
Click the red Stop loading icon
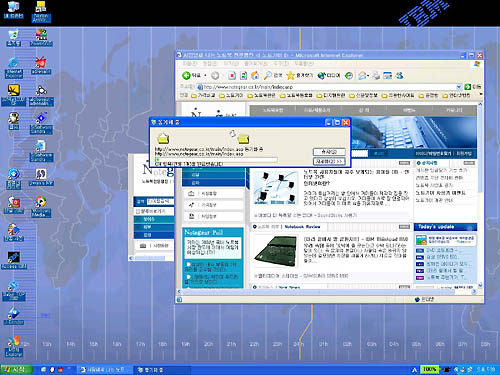(232, 76)
